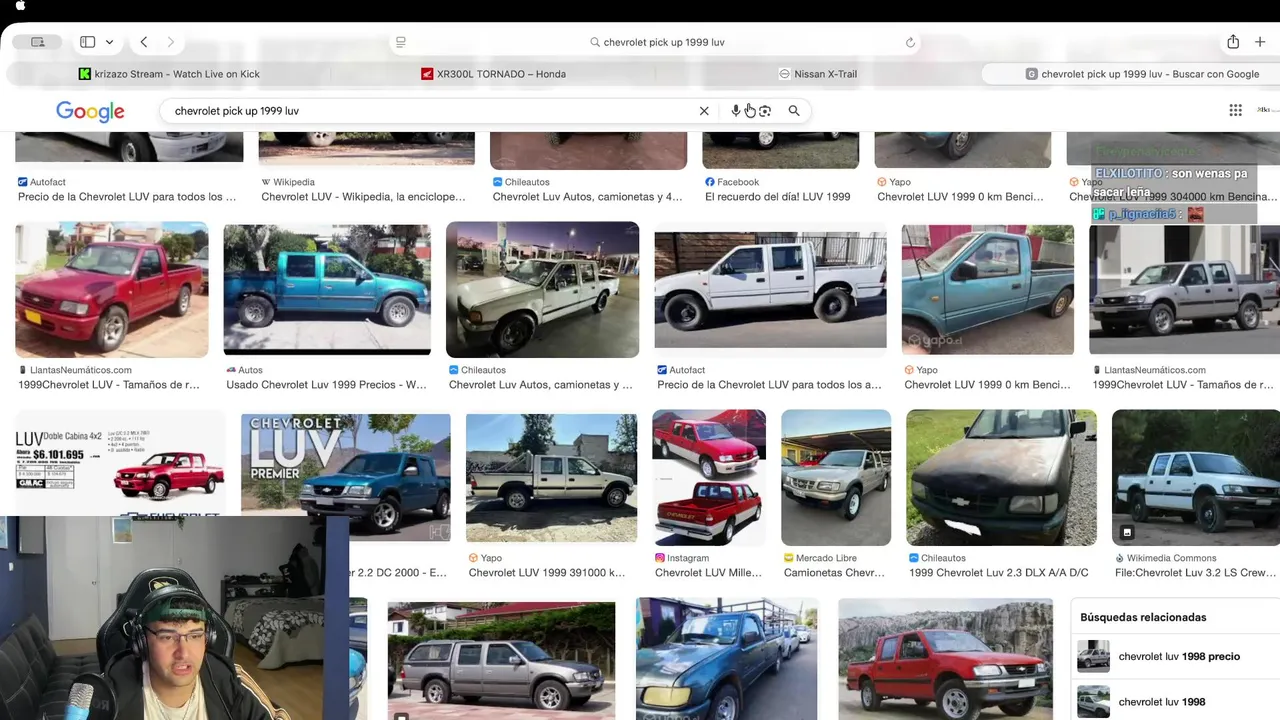Open Chevrolet LUV 1999 391000 km link
Screen dimensions: 1280x720
pos(547,573)
